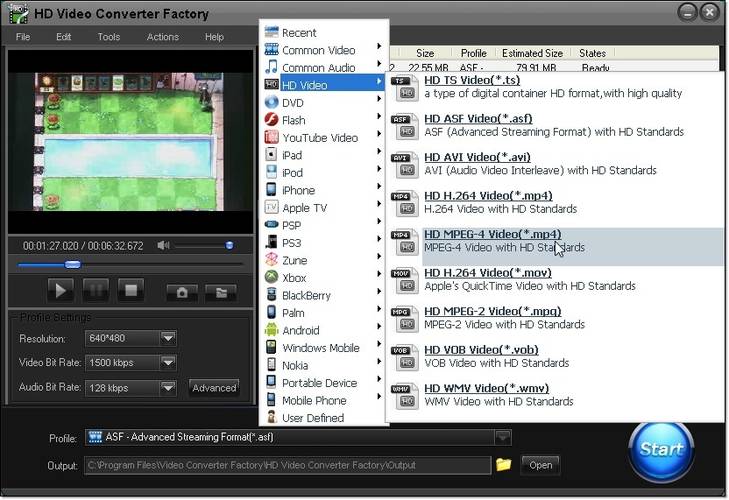Click the BlackBerry phone icon
This screenshot has width=729, height=500.
click(272, 295)
